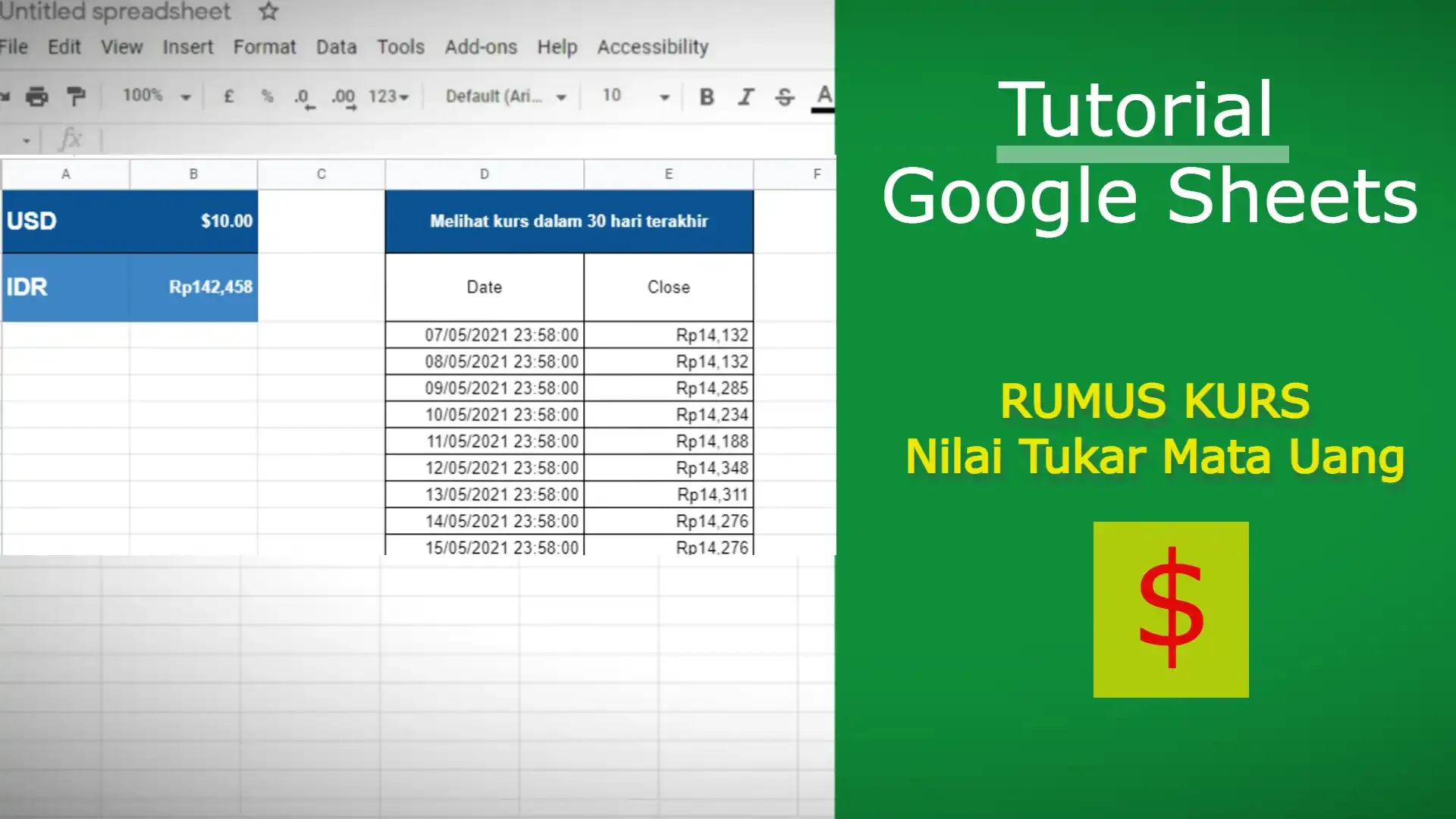Select column E header
Viewport: 1456px width, 819px height.
coord(669,174)
